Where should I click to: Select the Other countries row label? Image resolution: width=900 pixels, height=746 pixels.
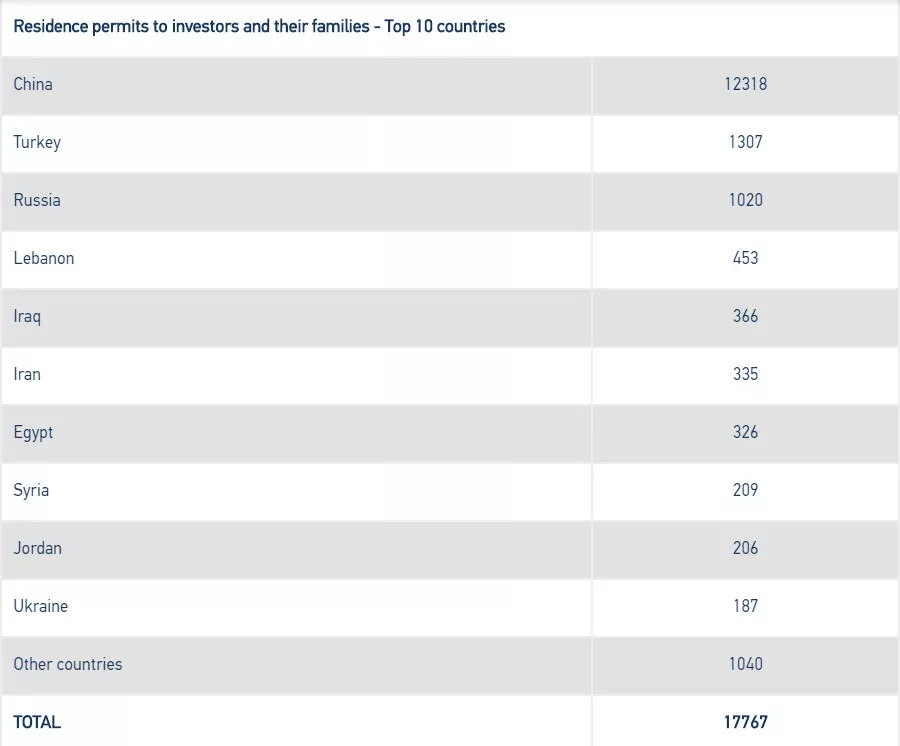click(x=68, y=664)
